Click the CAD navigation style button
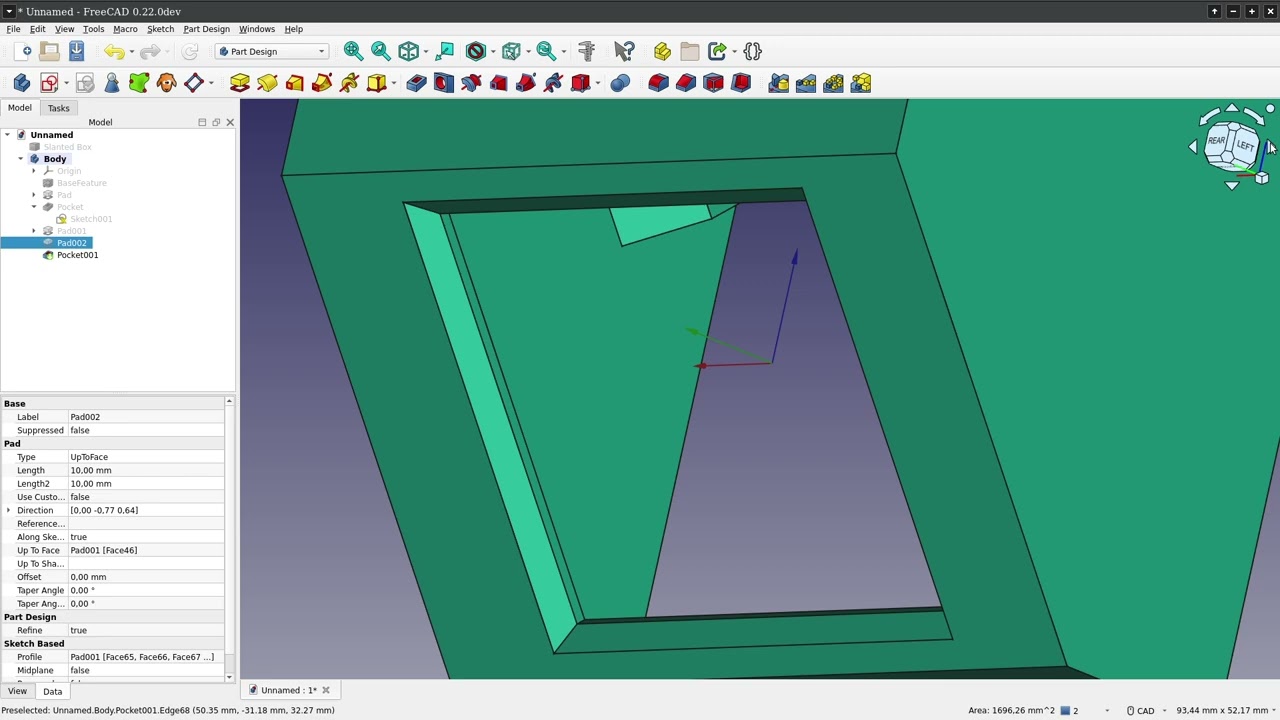Screen dimensions: 1280x720 click(x=1140, y=710)
